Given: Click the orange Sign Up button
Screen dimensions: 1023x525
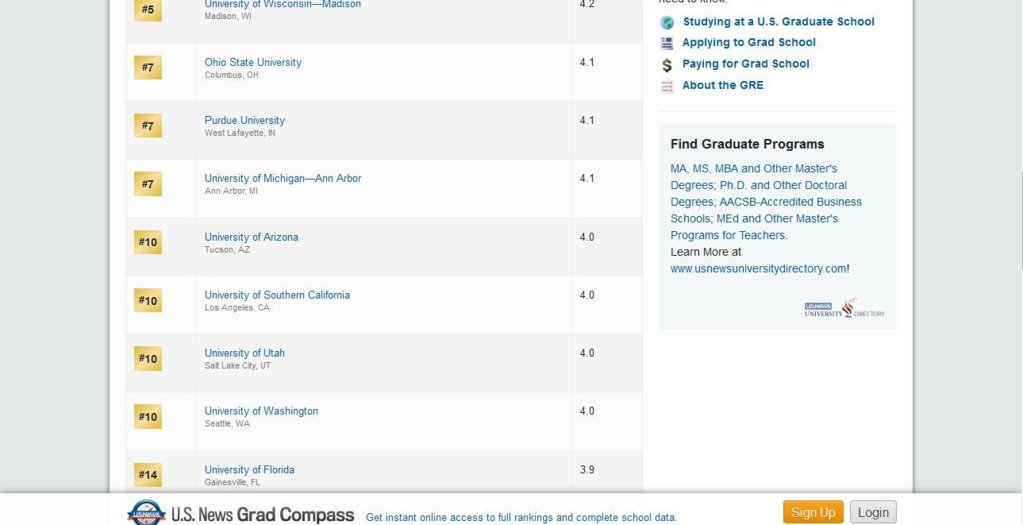Looking at the screenshot, I should (x=813, y=513).
